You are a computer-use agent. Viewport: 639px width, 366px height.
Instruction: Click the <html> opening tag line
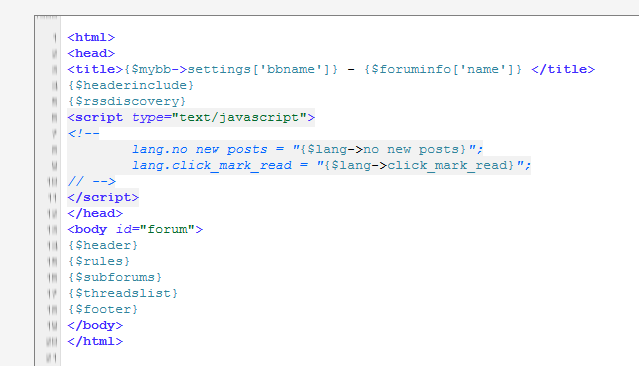(91, 37)
